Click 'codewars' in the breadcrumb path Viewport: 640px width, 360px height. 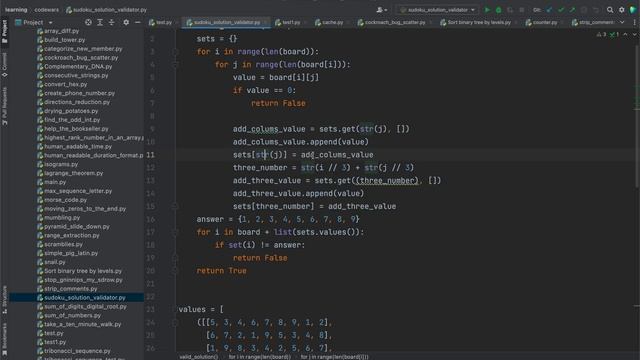click(x=47, y=10)
